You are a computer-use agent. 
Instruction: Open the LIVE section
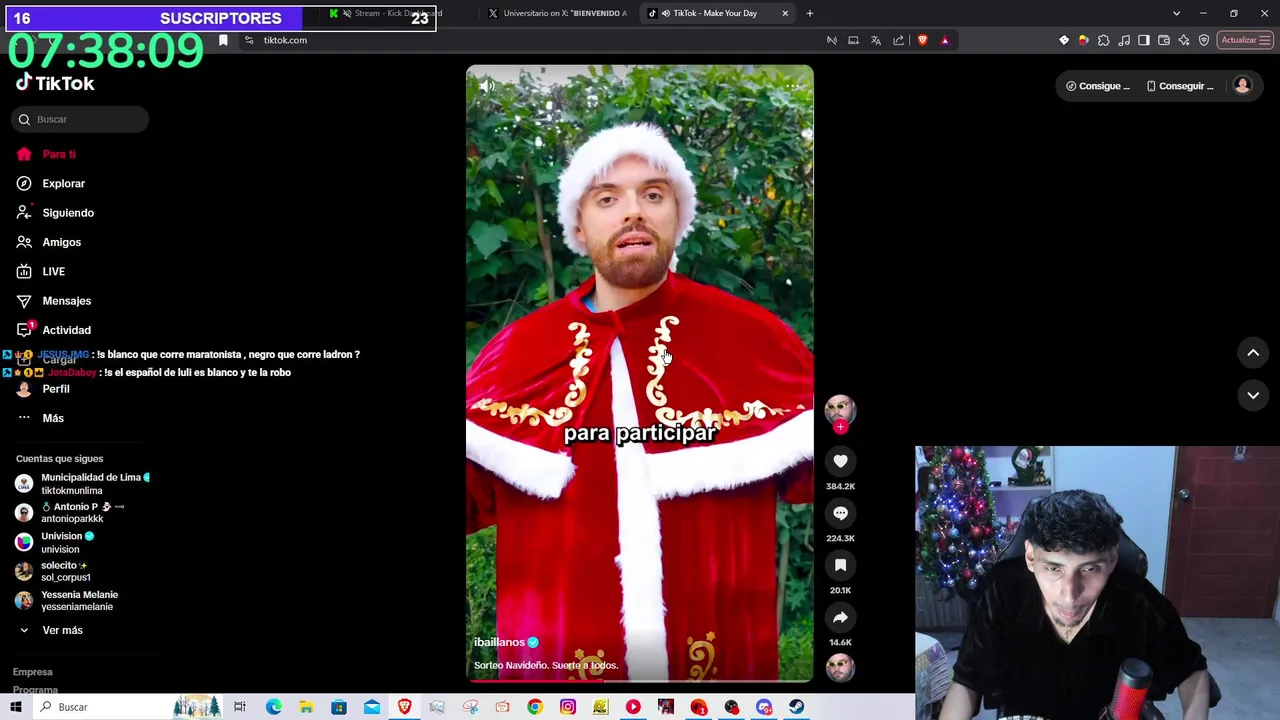(x=41, y=272)
